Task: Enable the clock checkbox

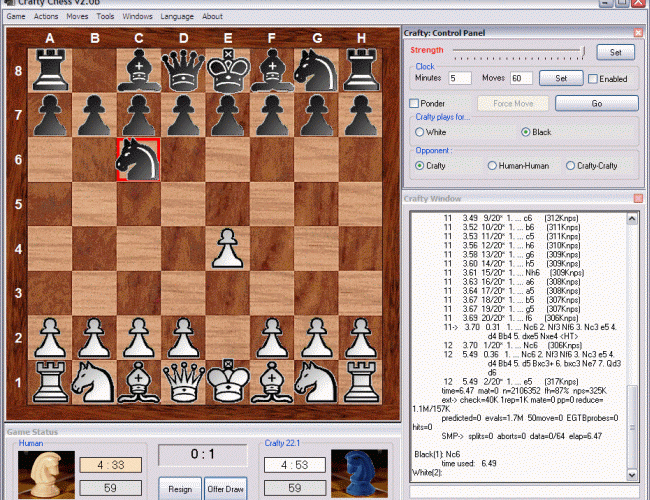Action: click(x=593, y=78)
